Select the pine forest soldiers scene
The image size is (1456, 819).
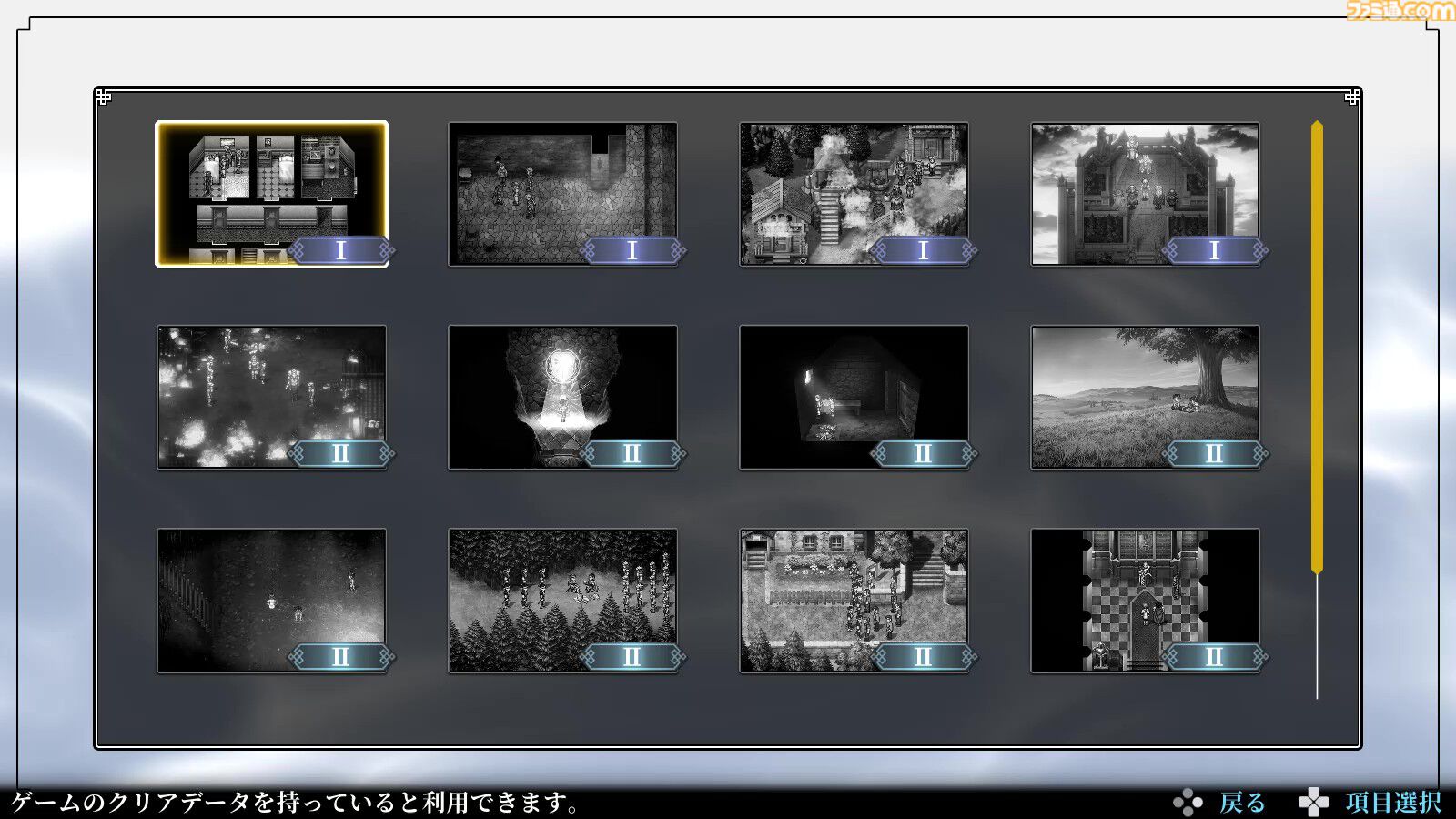(x=562, y=601)
